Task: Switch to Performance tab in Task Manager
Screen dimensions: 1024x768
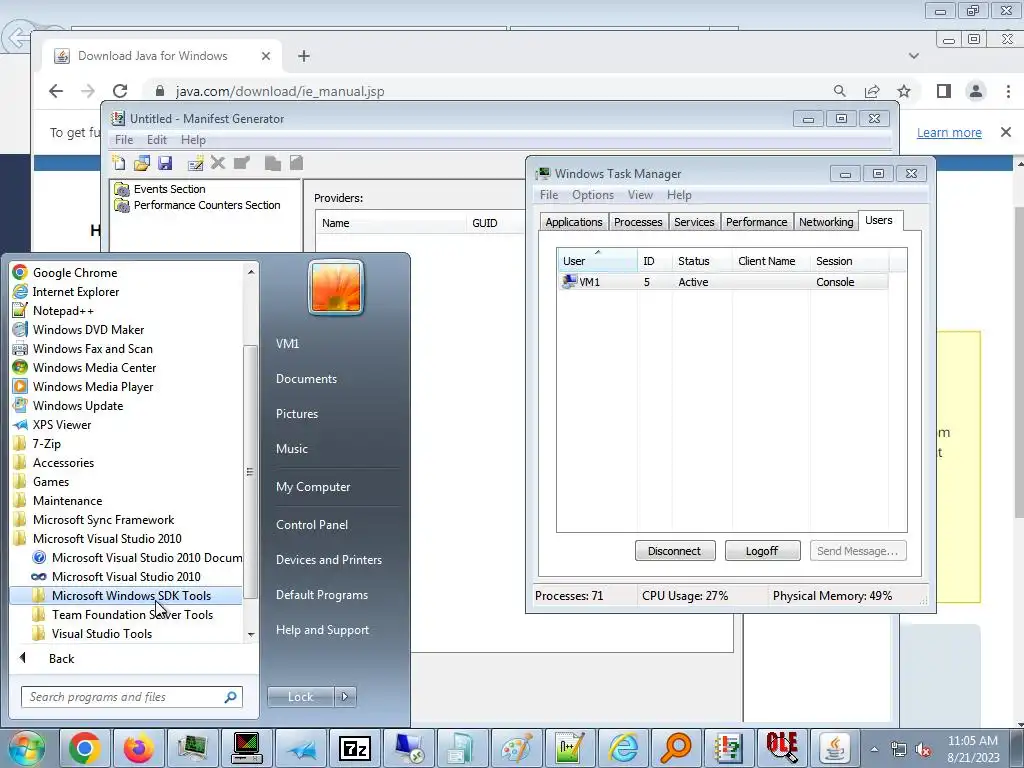Action: [756, 222]
